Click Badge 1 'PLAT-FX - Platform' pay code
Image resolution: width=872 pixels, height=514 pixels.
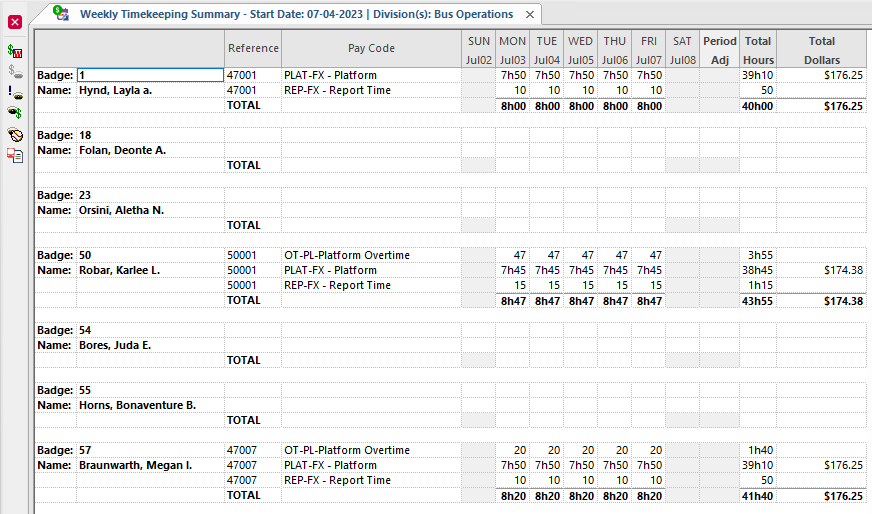pyautogui.click(x=330, y=75)
